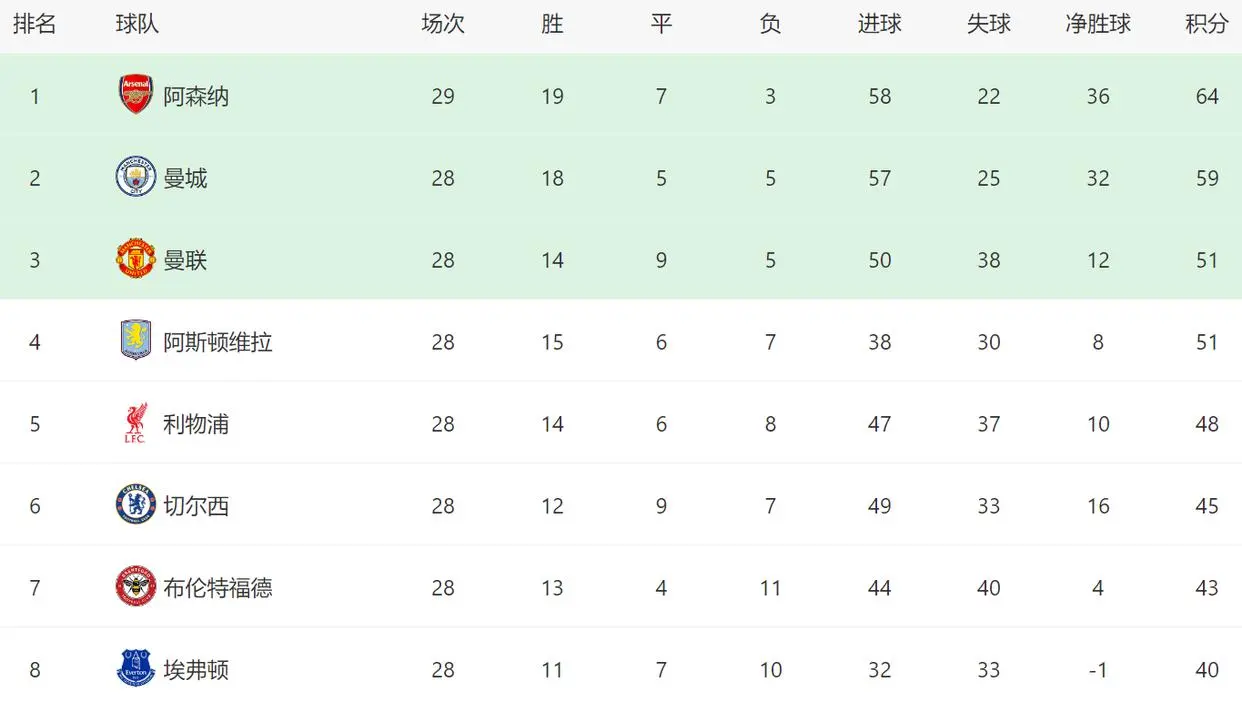Click the Chelsea club crest
1242x702 pixels.
point(135,505)
